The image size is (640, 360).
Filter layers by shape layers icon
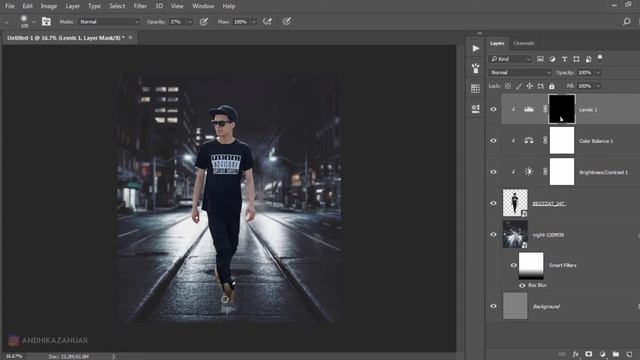tap(576, 59)
